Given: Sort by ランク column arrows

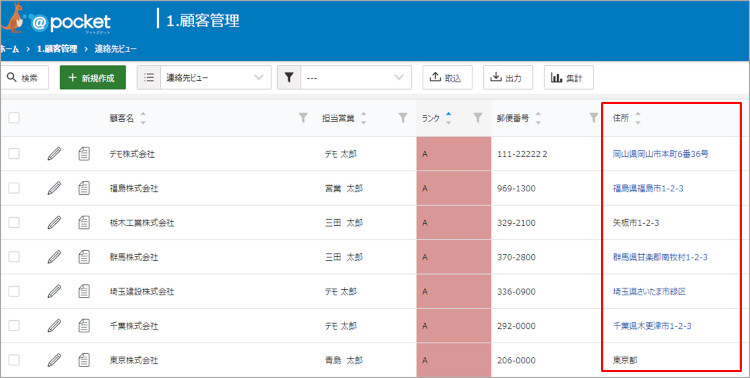Looking at the screenshot, I should coord(448,118).
